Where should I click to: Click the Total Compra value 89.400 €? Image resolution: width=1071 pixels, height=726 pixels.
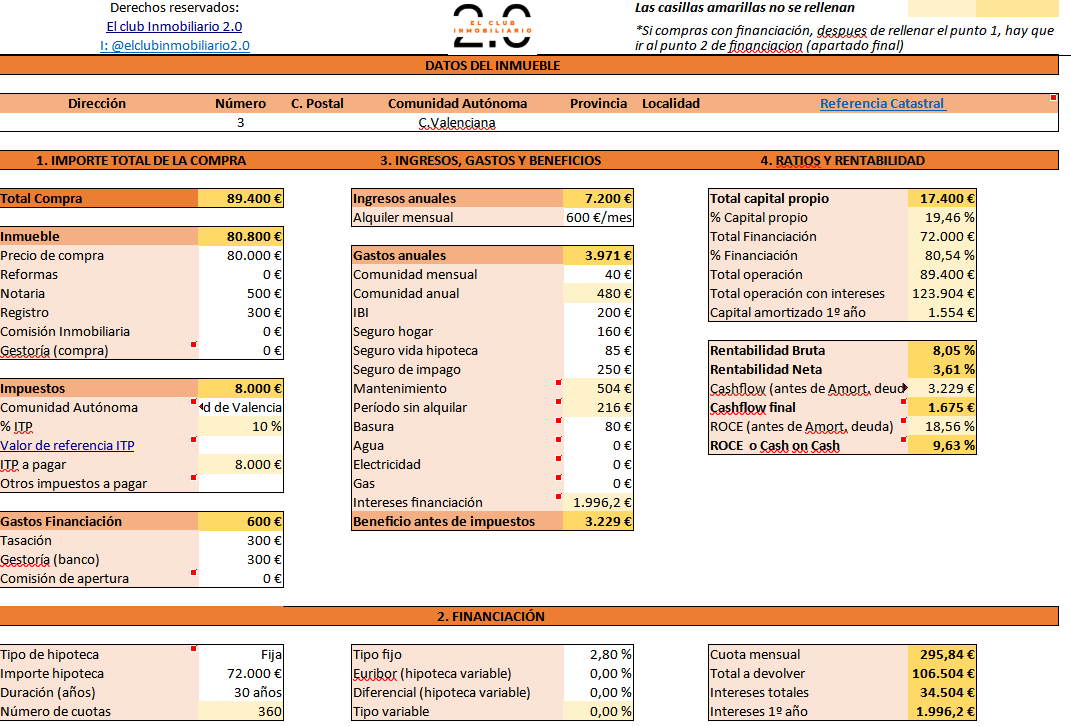coord(240,199)
